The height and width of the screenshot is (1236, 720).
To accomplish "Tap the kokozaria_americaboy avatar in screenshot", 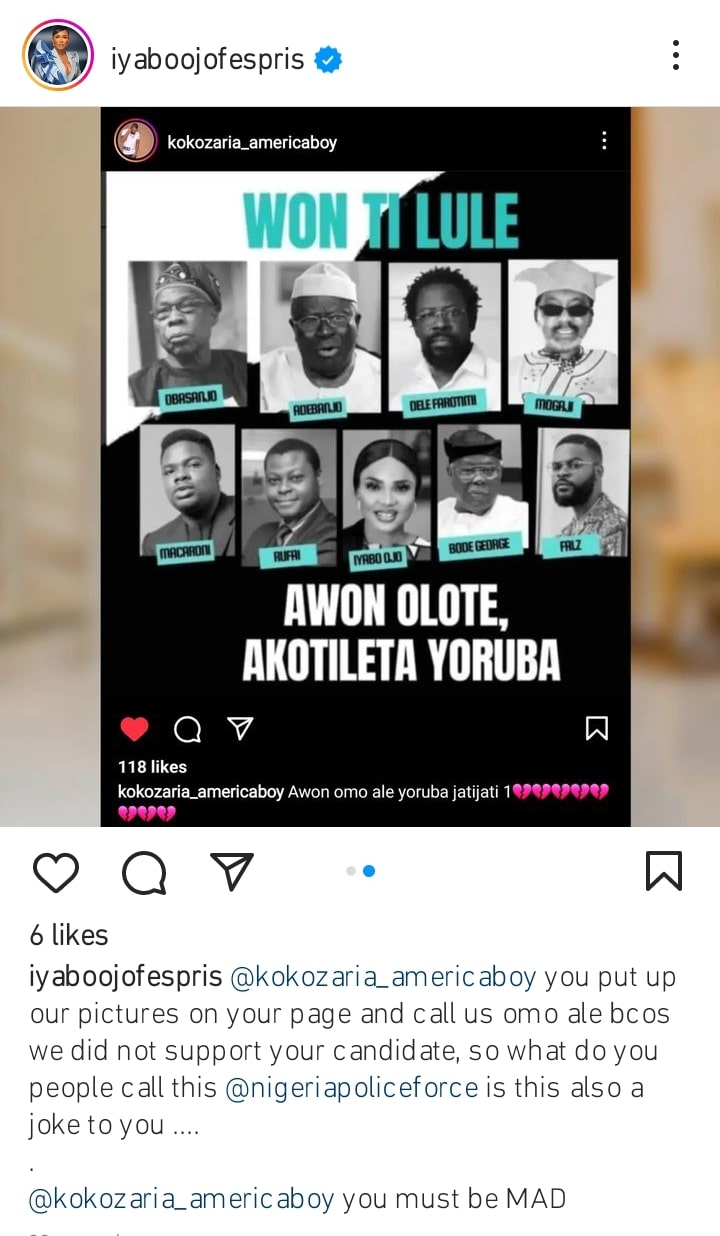I will pos(135,141).
